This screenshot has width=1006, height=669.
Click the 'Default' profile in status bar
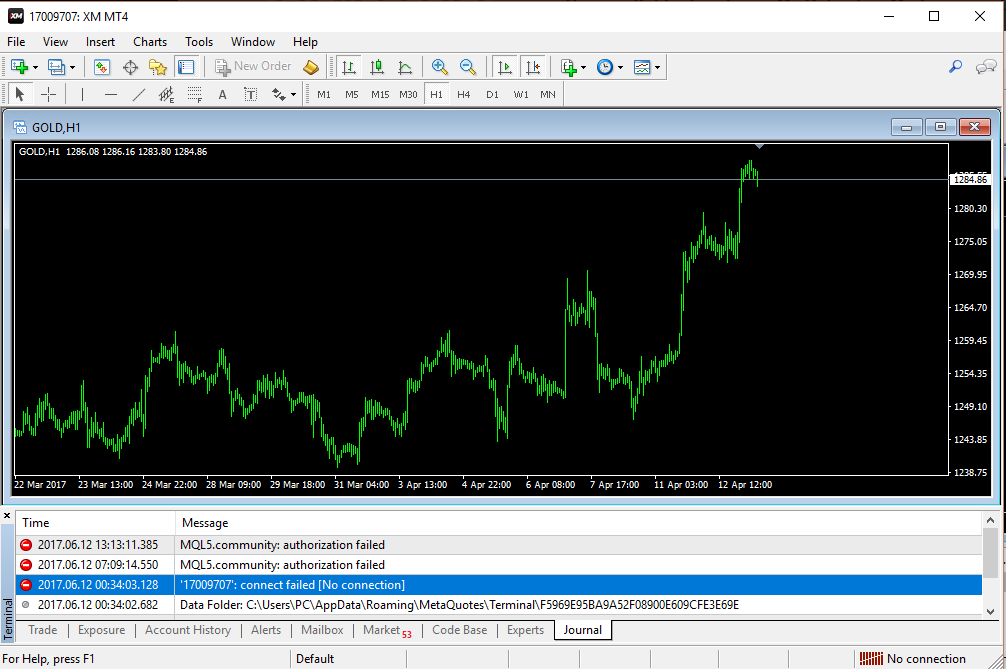(315, 659)
